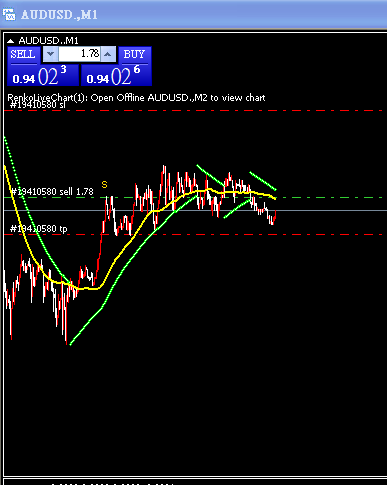Image resolution: width=387 pixels, height=485 pixels.
Task: Decrease lot volume with down arrow
Action: (x=50, y=54)
